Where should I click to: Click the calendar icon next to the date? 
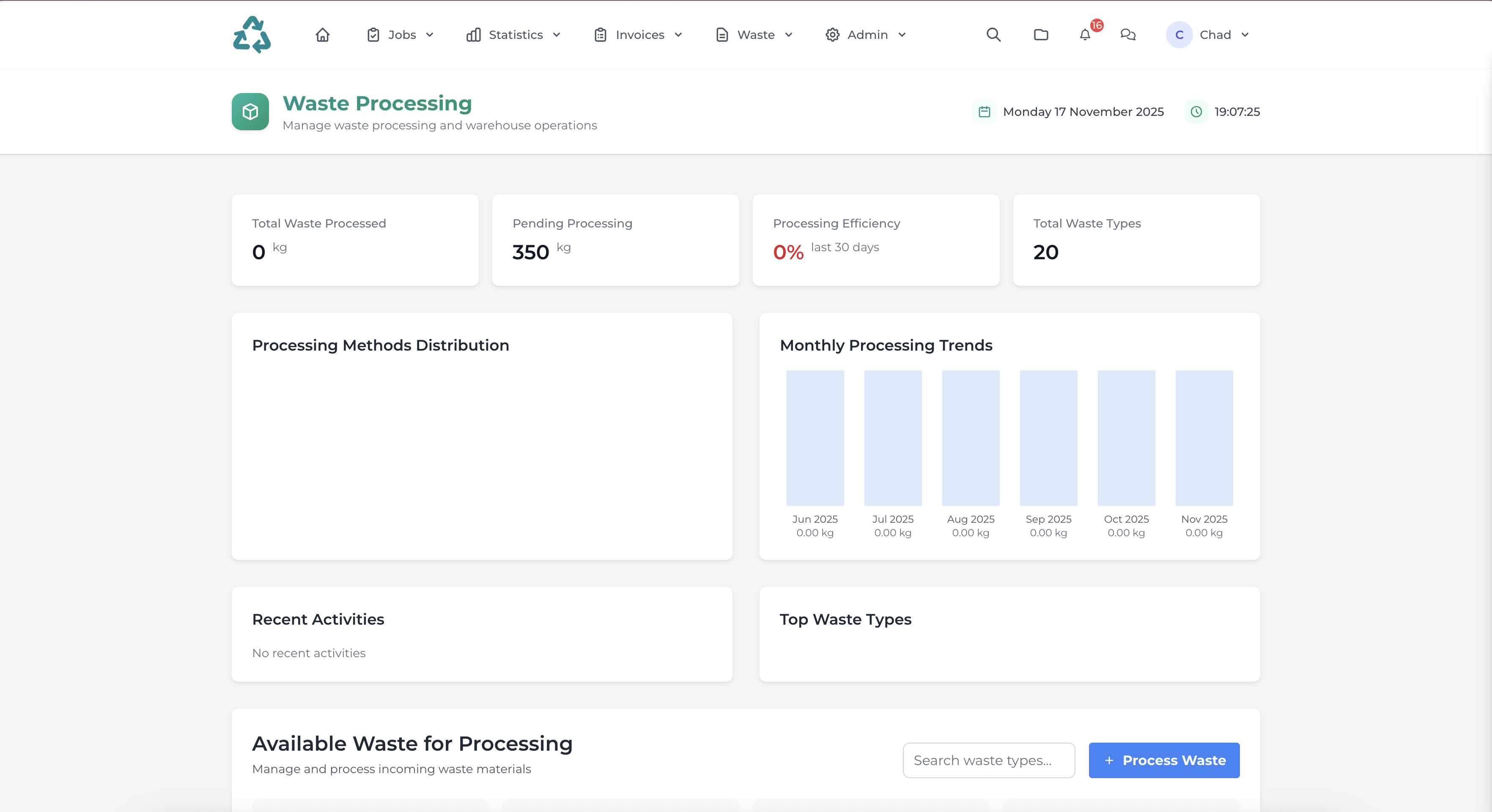(984, 111)
